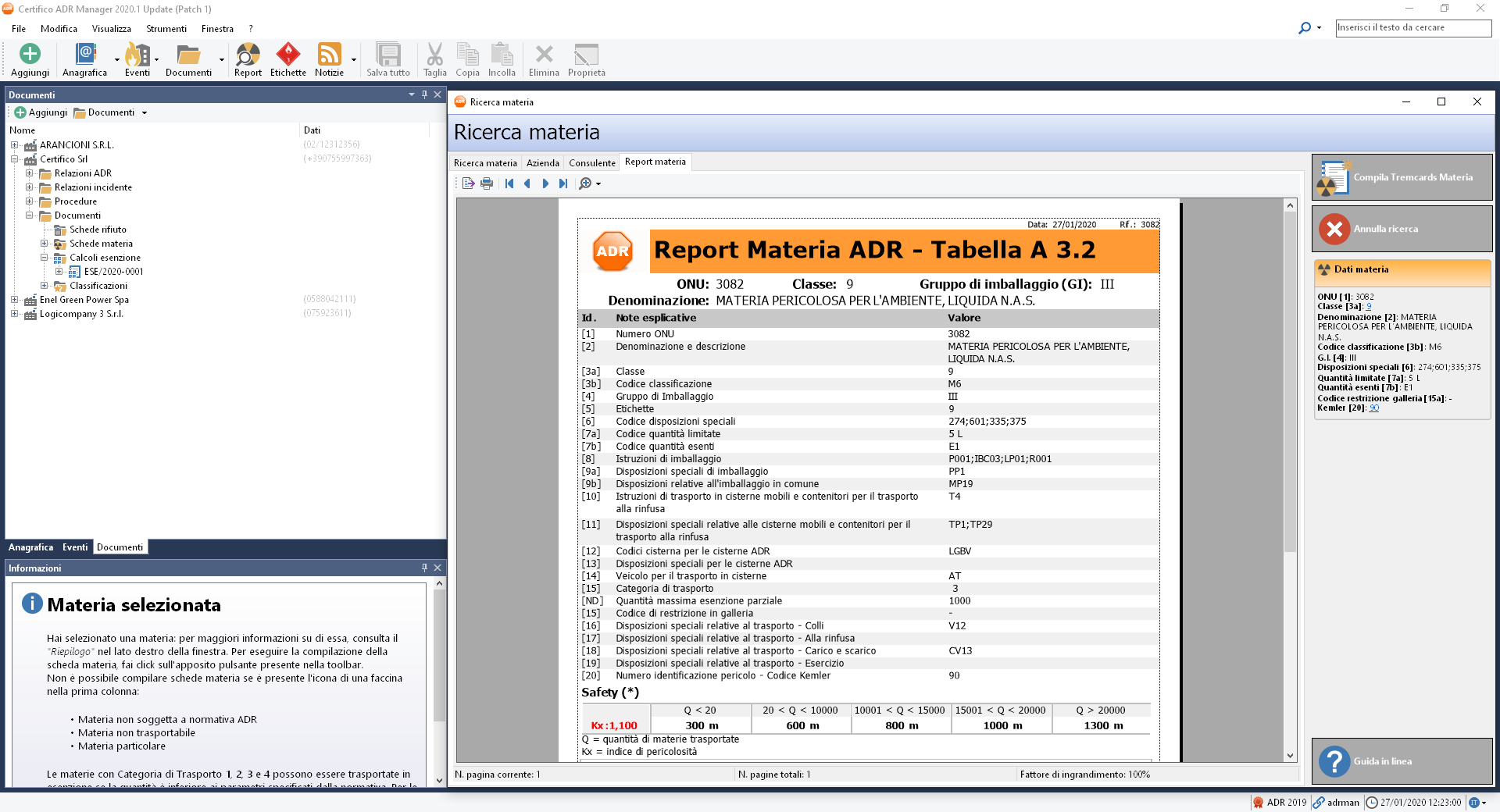Viewport: 1500px width, 812px height.
Task: Click Compila Tremcards Materia button
Action: 1402,177
